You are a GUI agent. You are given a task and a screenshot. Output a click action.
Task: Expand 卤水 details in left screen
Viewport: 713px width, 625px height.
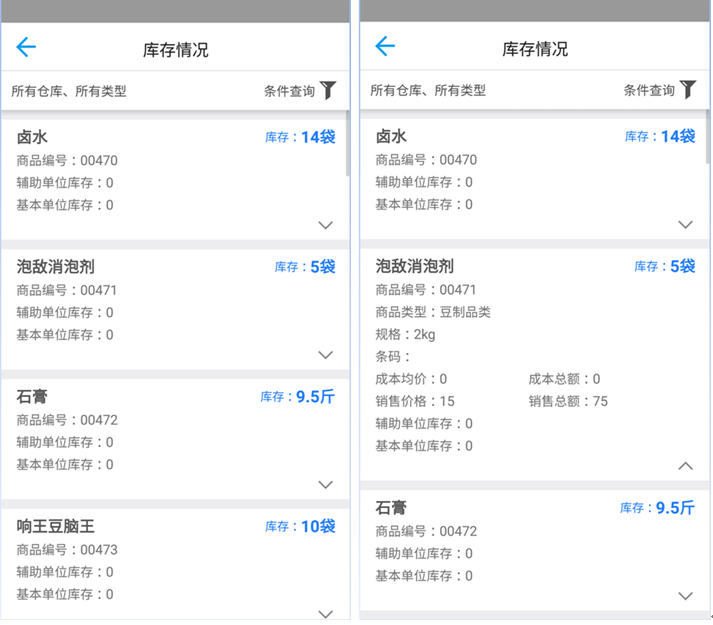point(325,225)
